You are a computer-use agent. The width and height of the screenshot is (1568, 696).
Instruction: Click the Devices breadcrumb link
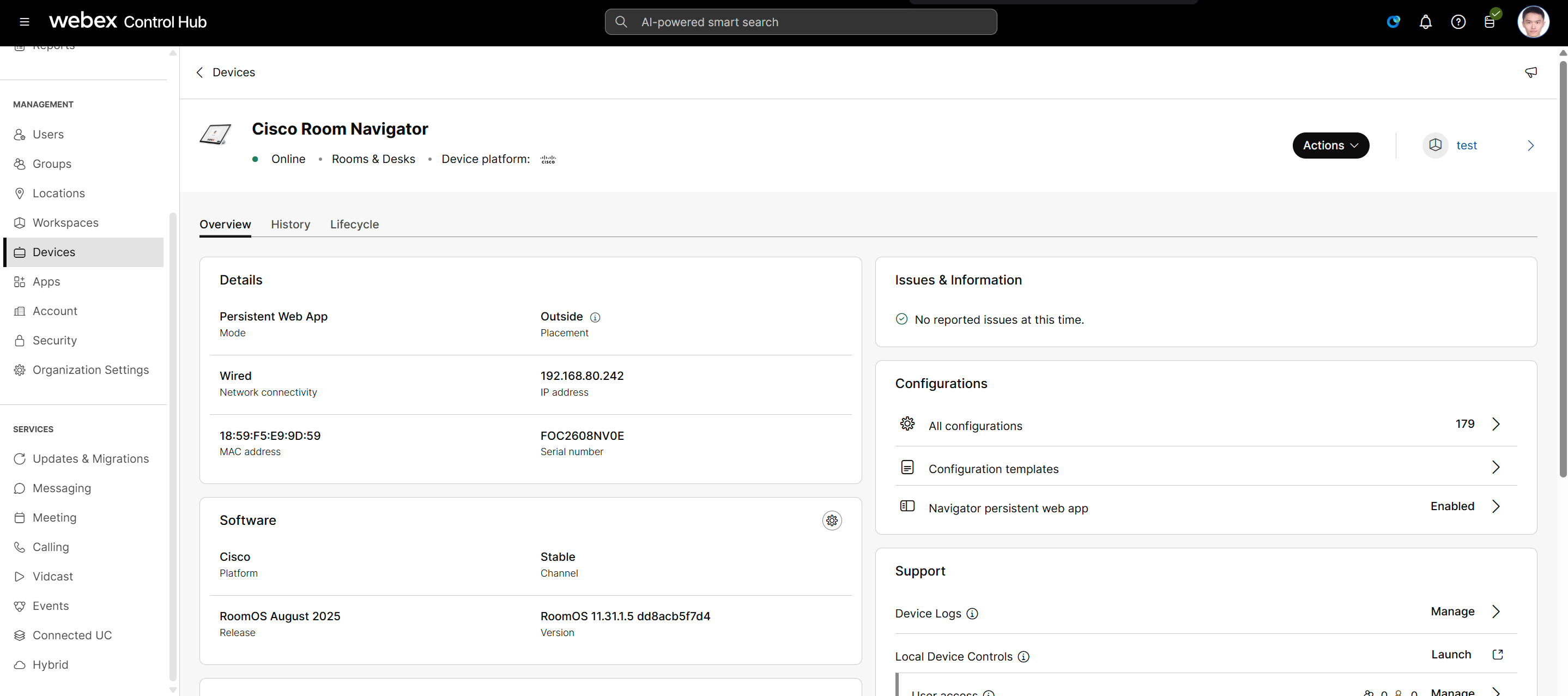click(x=234, y=72)
